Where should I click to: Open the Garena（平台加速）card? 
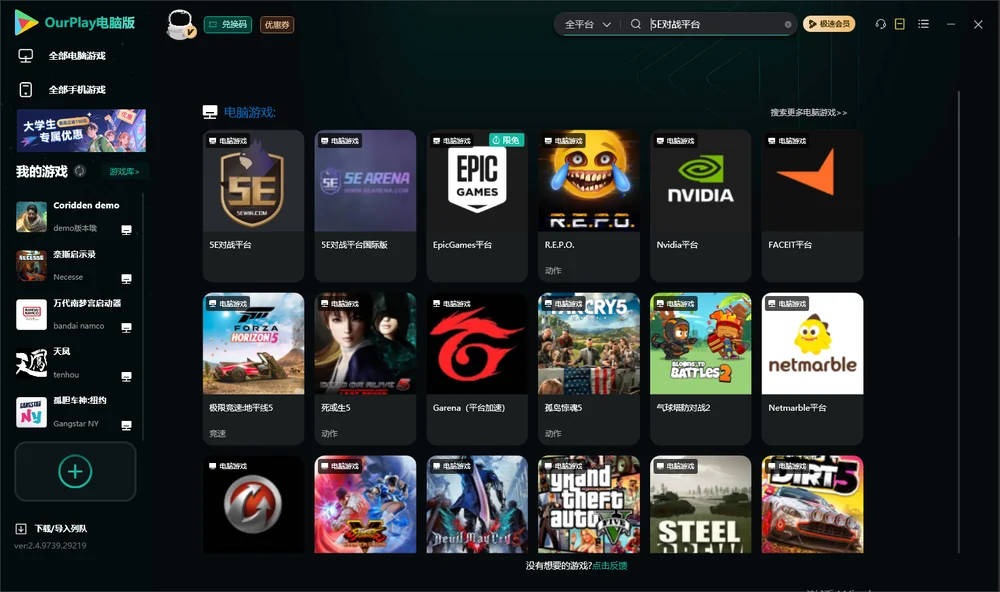pos(477,368)
